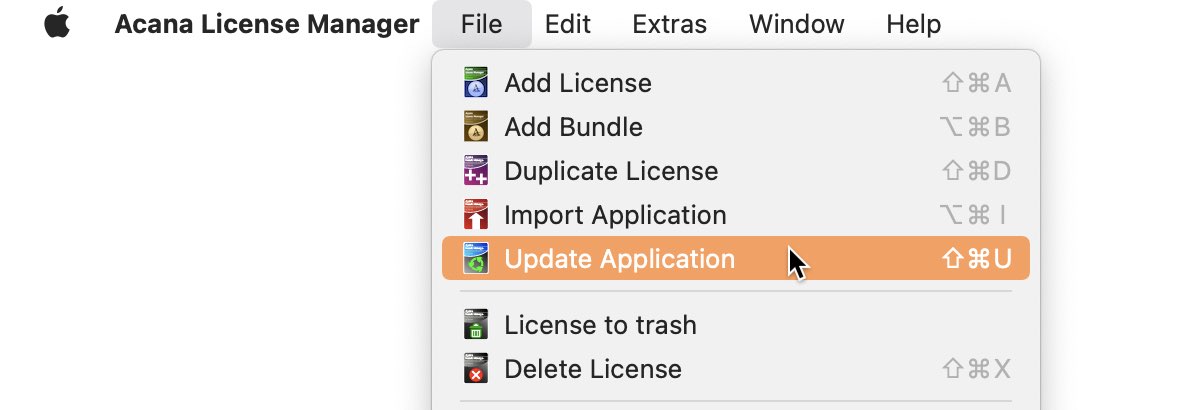1200x410 pixels.
Task: Click the Add License blue icon
Action: (476, 83)
